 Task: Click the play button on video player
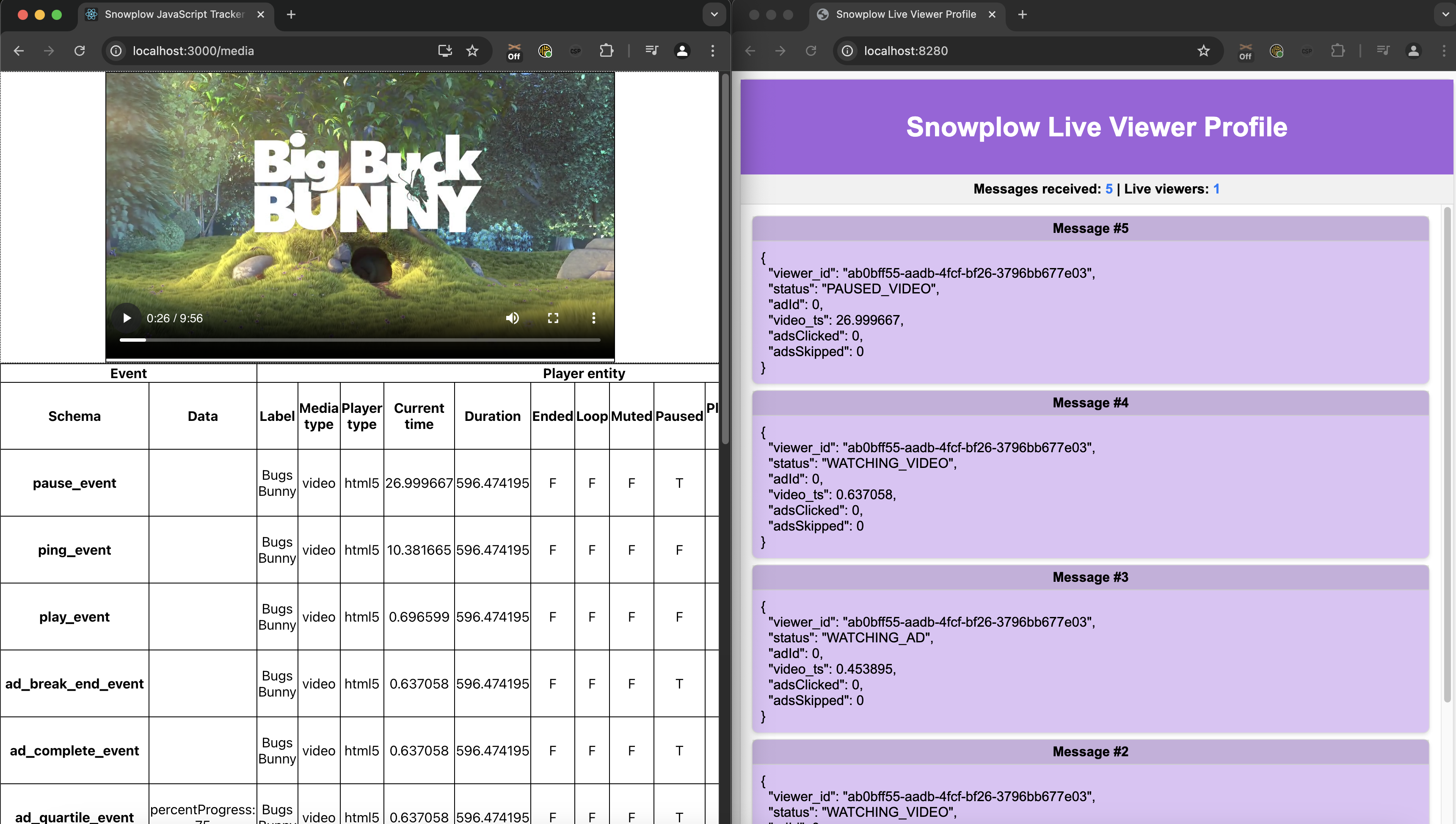click(x=127, y=318)
